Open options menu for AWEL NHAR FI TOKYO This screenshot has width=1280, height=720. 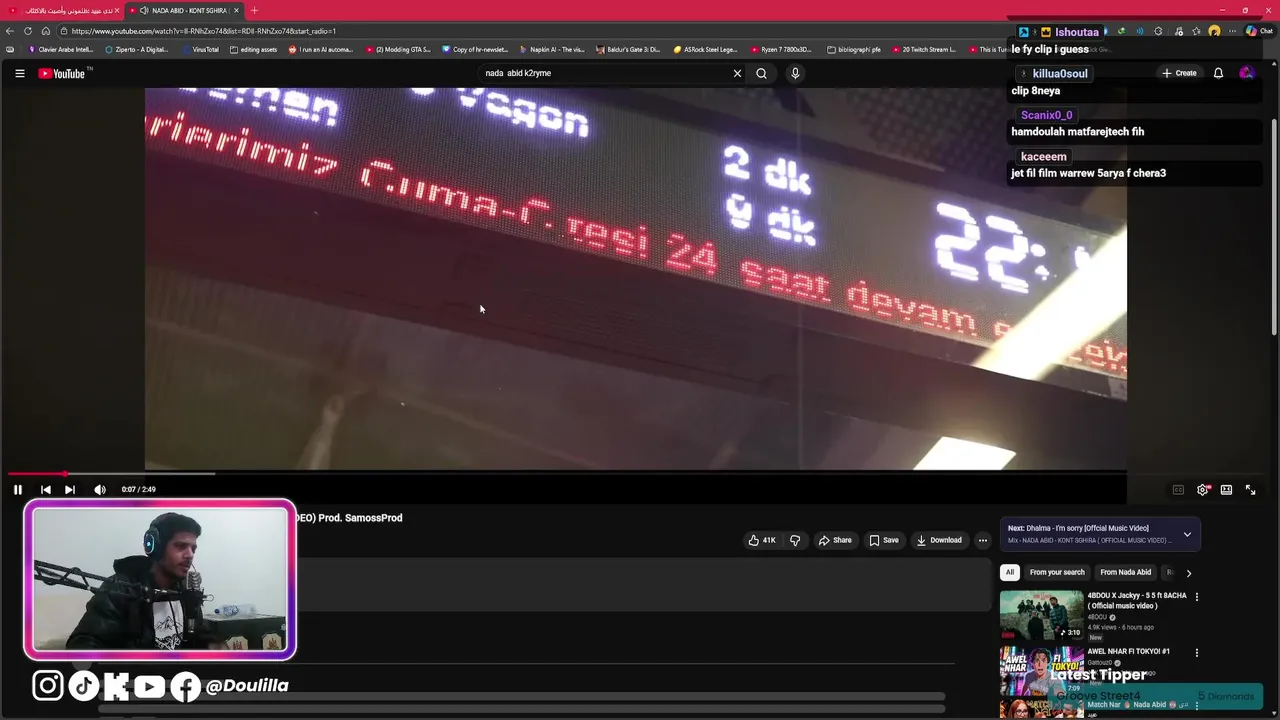[x=1196, y=653]
